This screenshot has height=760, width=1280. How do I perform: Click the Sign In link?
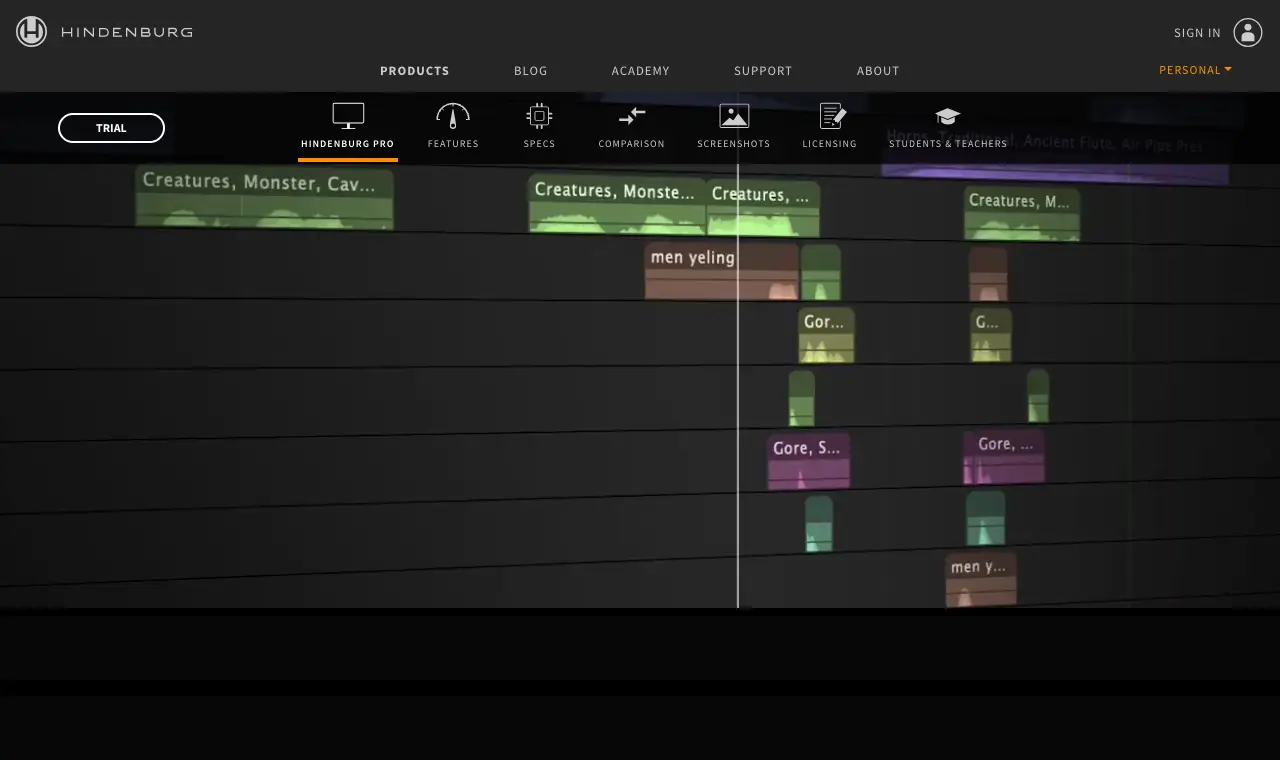[x=1197, y=33]
